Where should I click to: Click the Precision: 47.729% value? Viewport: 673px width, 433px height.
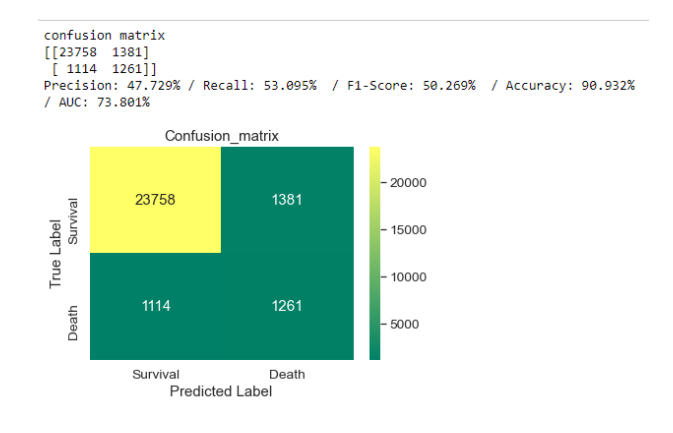click(112, 86)
